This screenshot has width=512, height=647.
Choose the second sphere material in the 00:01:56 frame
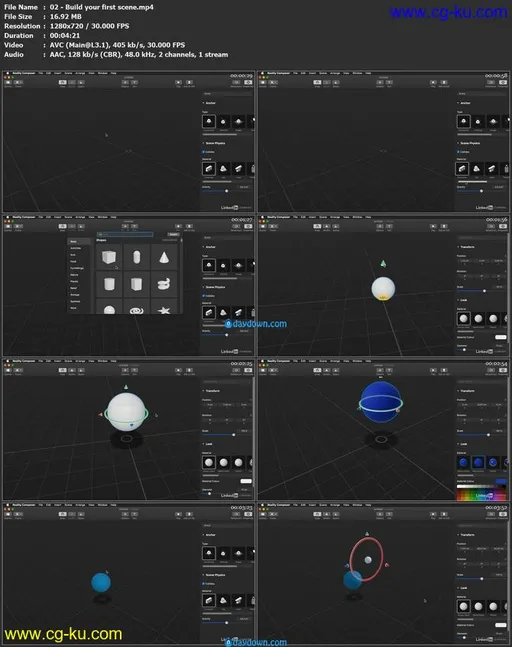(x=478, y=319)
